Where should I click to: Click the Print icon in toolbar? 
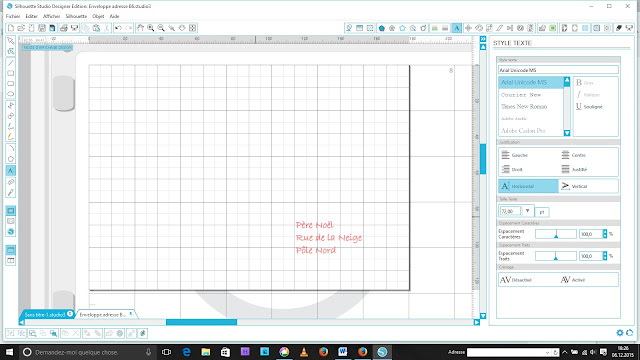[63, 28]
